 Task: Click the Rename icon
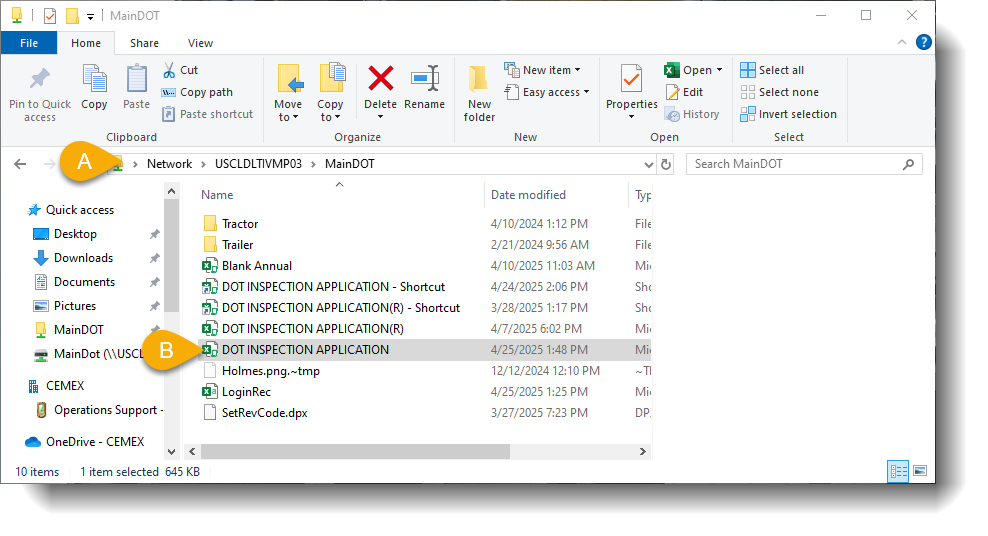pyautogui.click(x=425, y=79)
